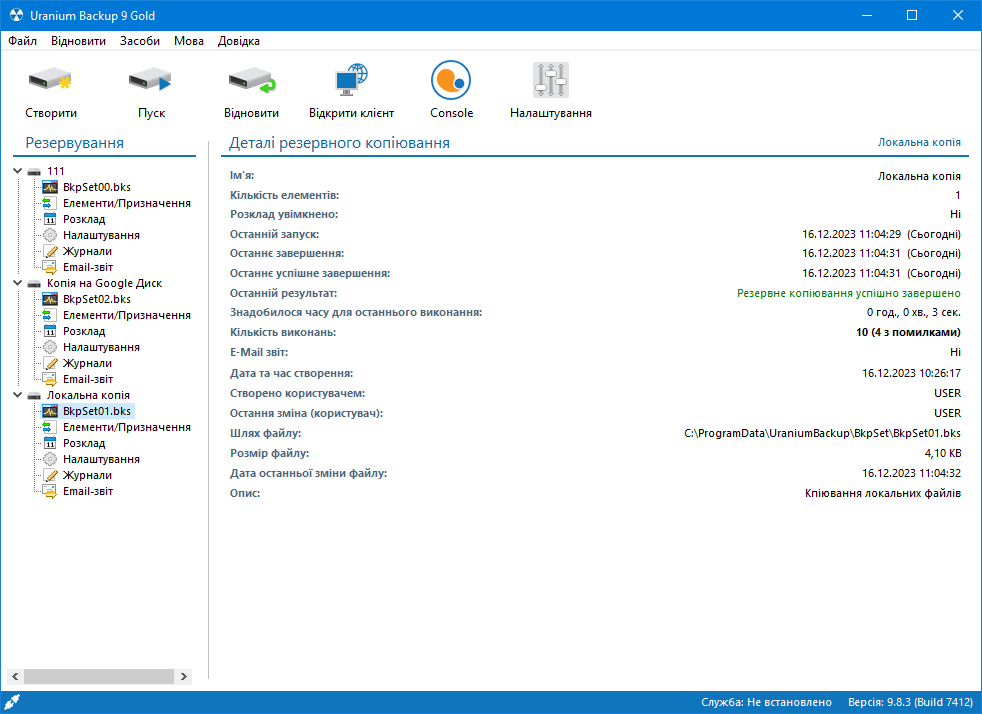Viewport: 982px width, 714px height.
Task: Click the '10 (4 з помилками)' executions value
Action: coord(908,332)
